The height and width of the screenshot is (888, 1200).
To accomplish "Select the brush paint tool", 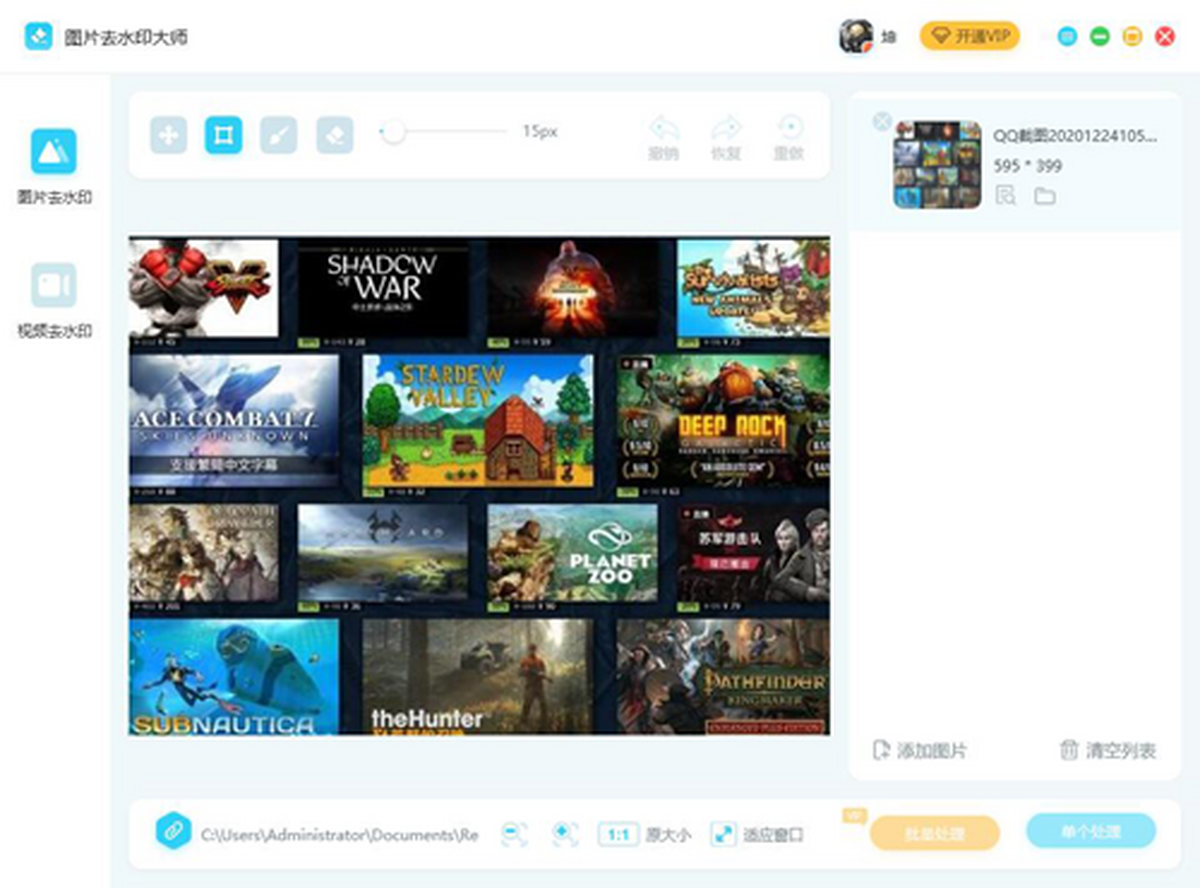I will click(279, 135).
